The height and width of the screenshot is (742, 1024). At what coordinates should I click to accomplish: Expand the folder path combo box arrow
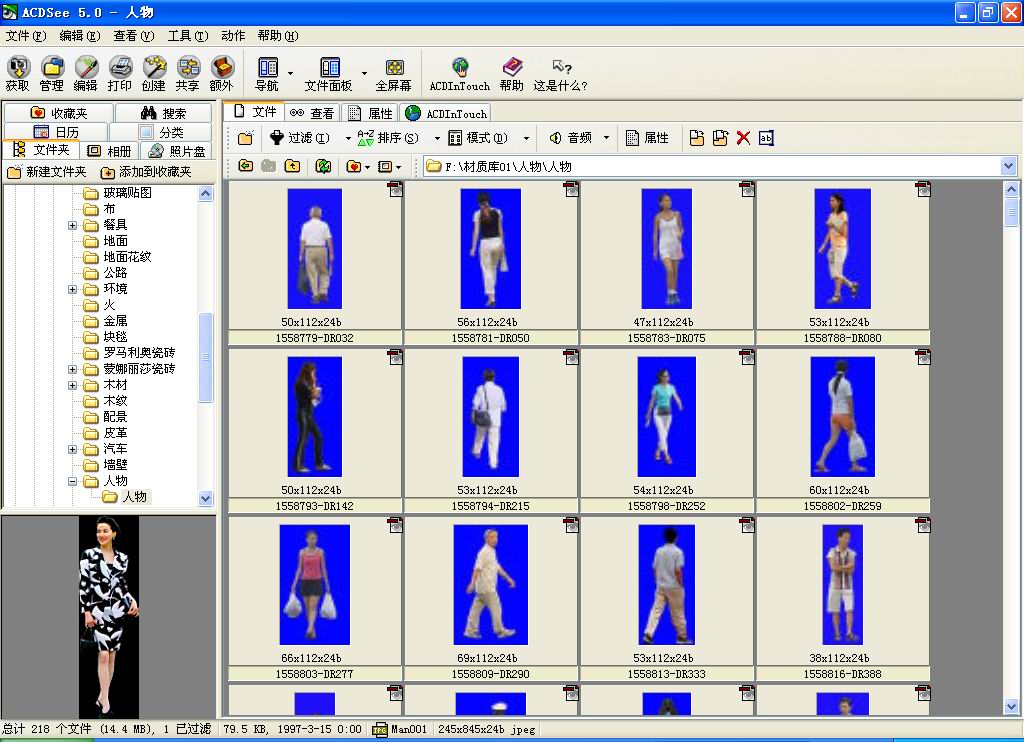coord(1008,166)
